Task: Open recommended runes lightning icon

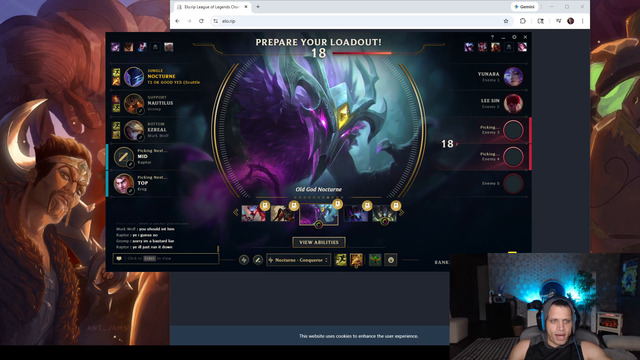Action: (244, 260)
